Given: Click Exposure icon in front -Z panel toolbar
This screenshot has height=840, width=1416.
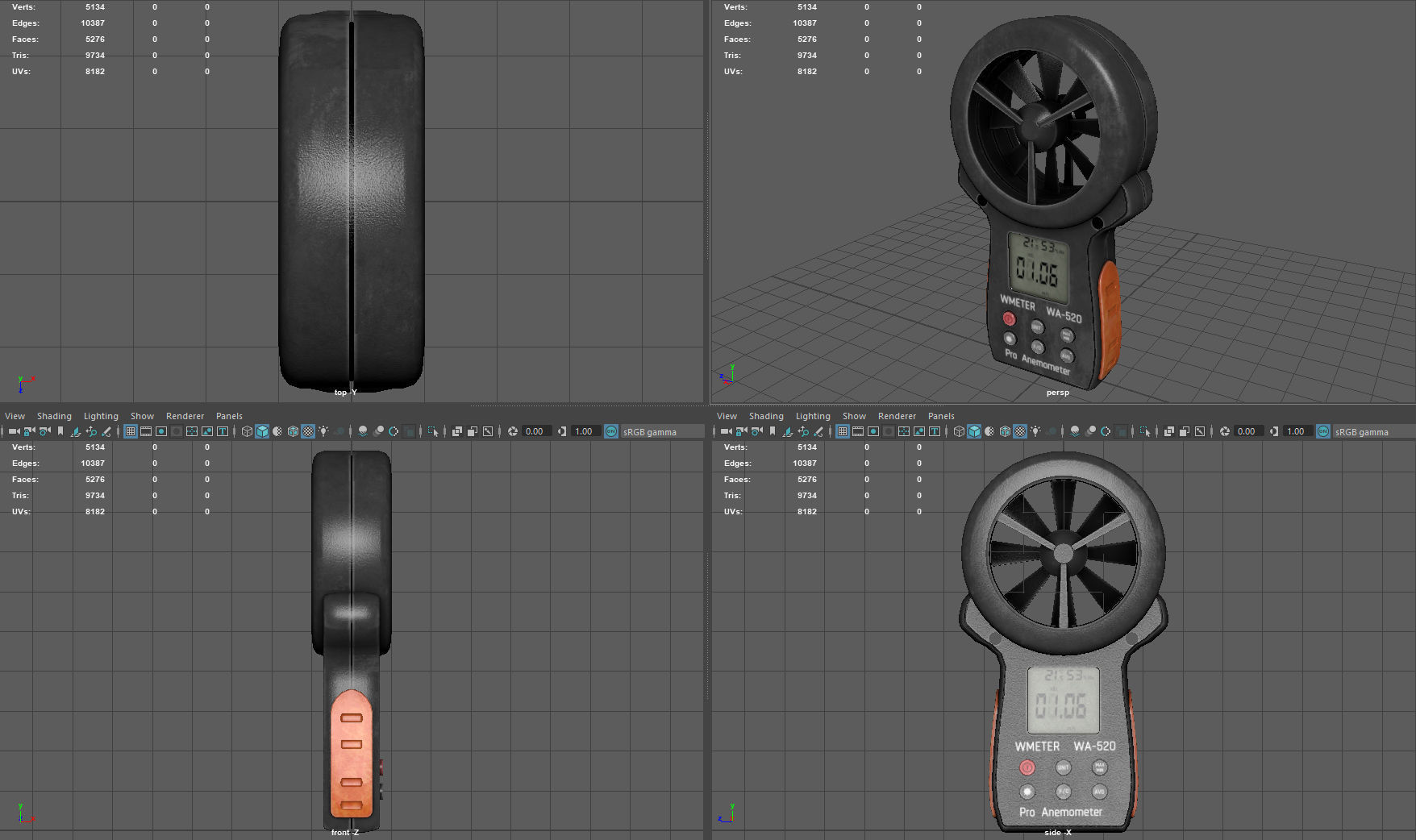Looking at the screenshot, I should click(513, 431).
